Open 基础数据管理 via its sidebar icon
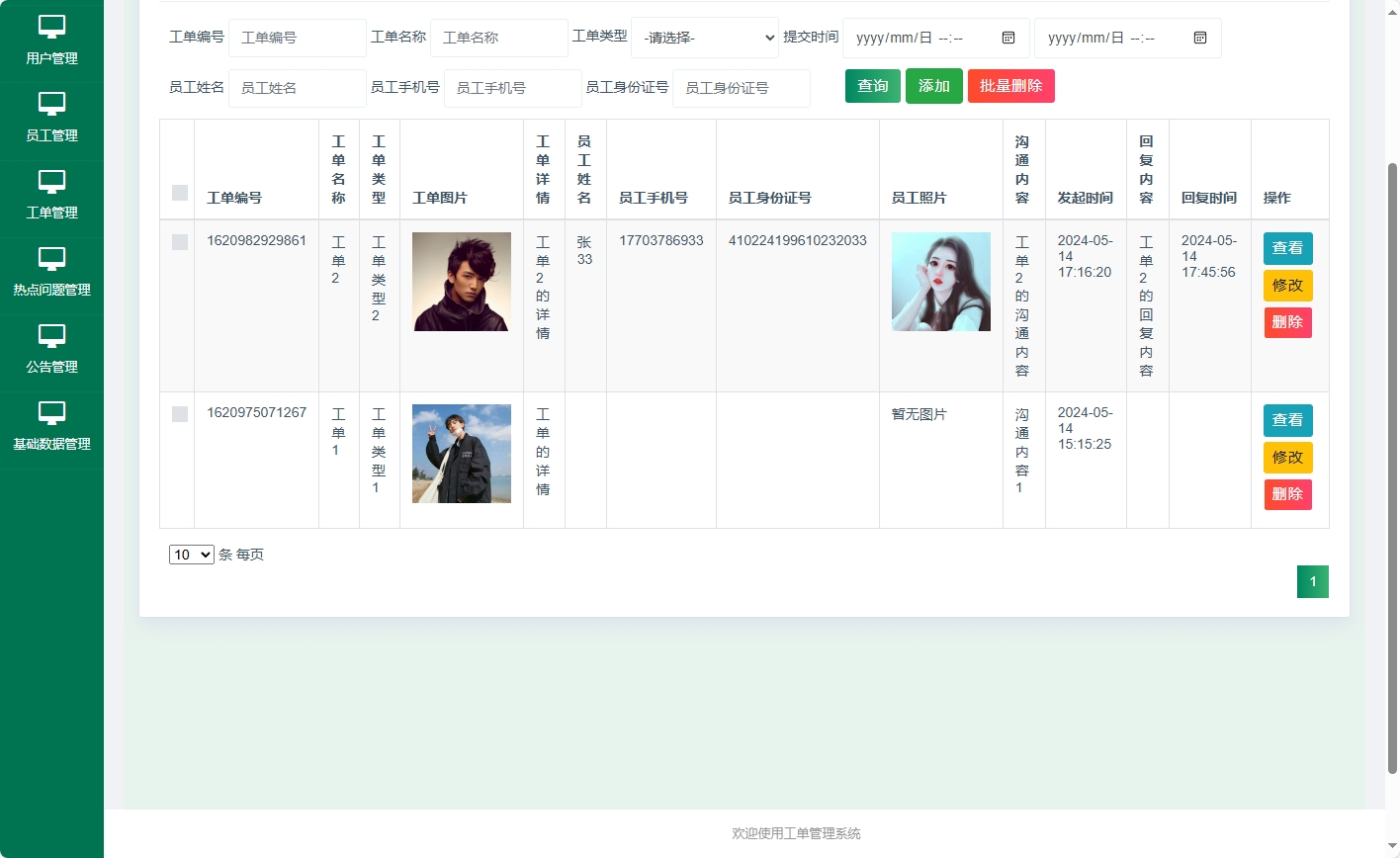 pos(51,412)
